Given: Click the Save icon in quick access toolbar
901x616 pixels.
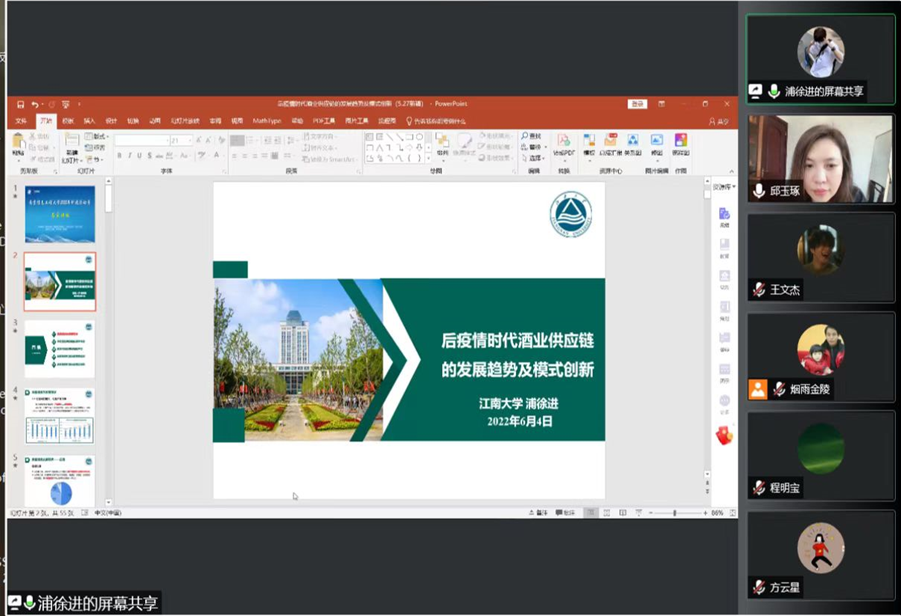Looking at the screenshot, I should (20, 104).
